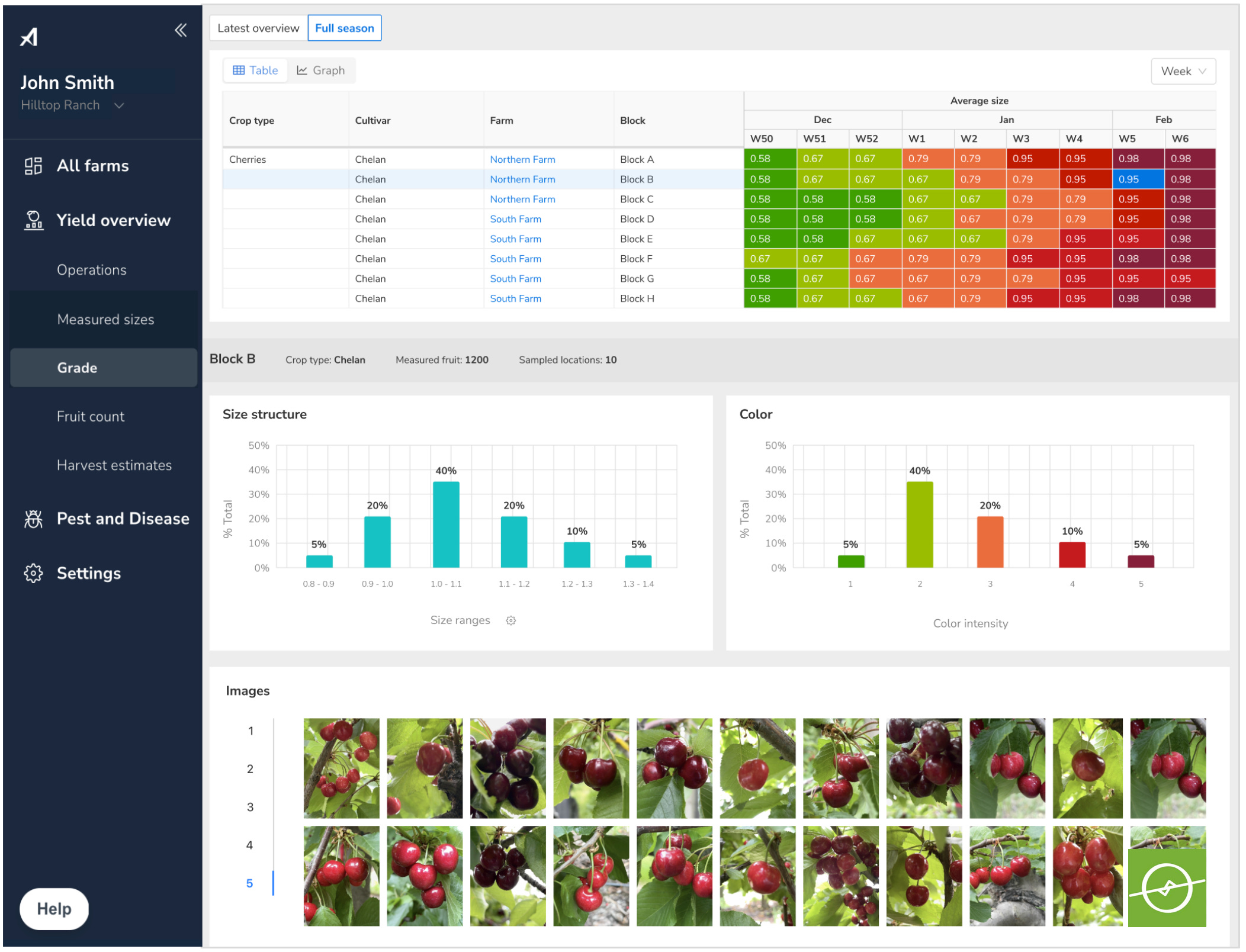This screenshot has height=952, width=1246.
Task: Open Settings via the gear icon
Action: (x=33, y=573)
